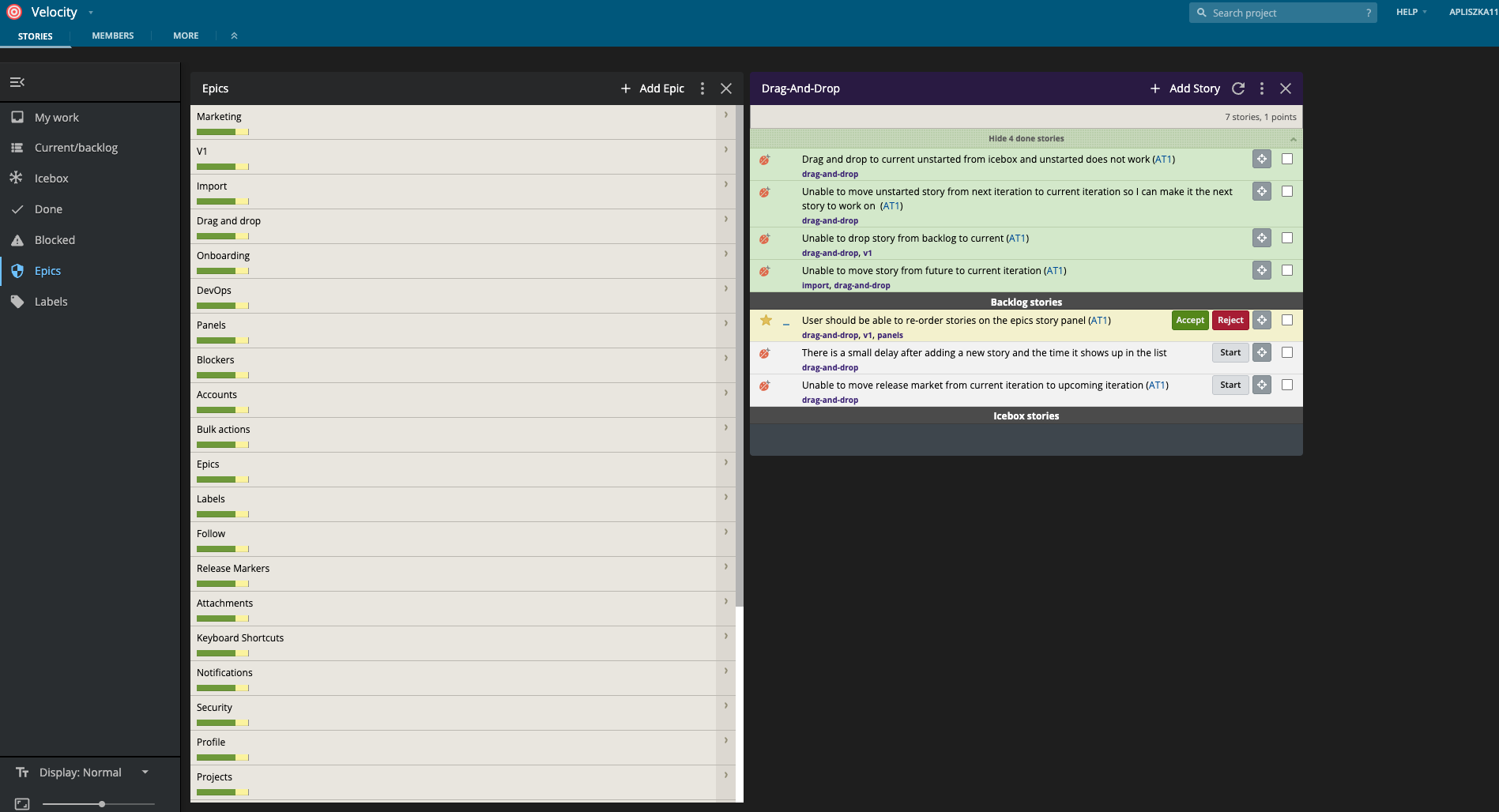Screen dimensions: 1499x812
Task: Select checkbox for 'Drag and drop to current unstarted' story
Action: [x=1287, y=159]
